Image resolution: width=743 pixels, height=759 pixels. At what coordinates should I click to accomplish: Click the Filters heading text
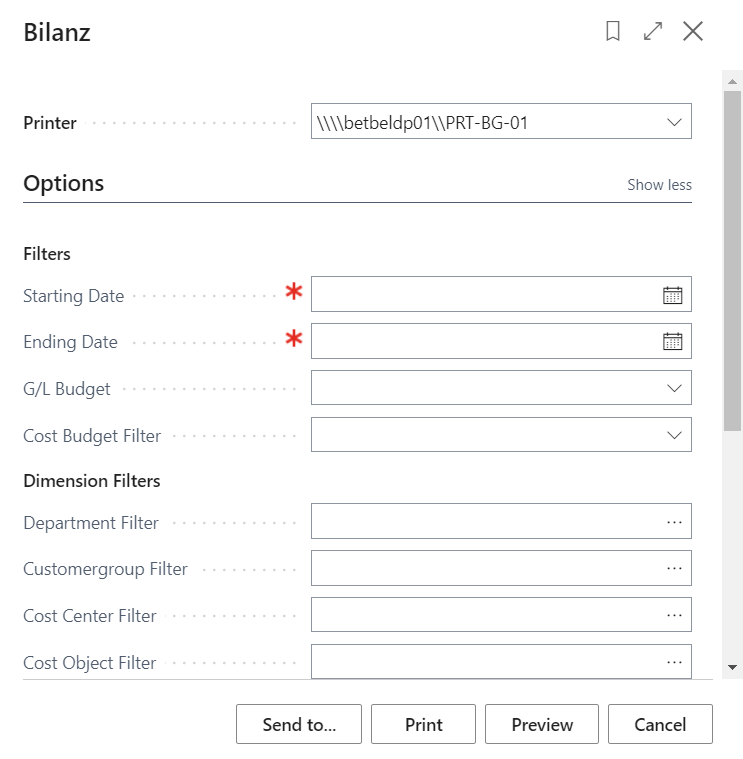[47, 254]
